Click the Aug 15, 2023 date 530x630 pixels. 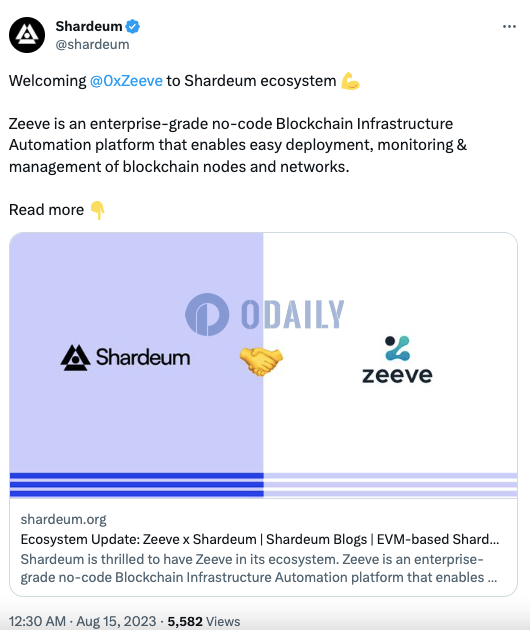116,621
